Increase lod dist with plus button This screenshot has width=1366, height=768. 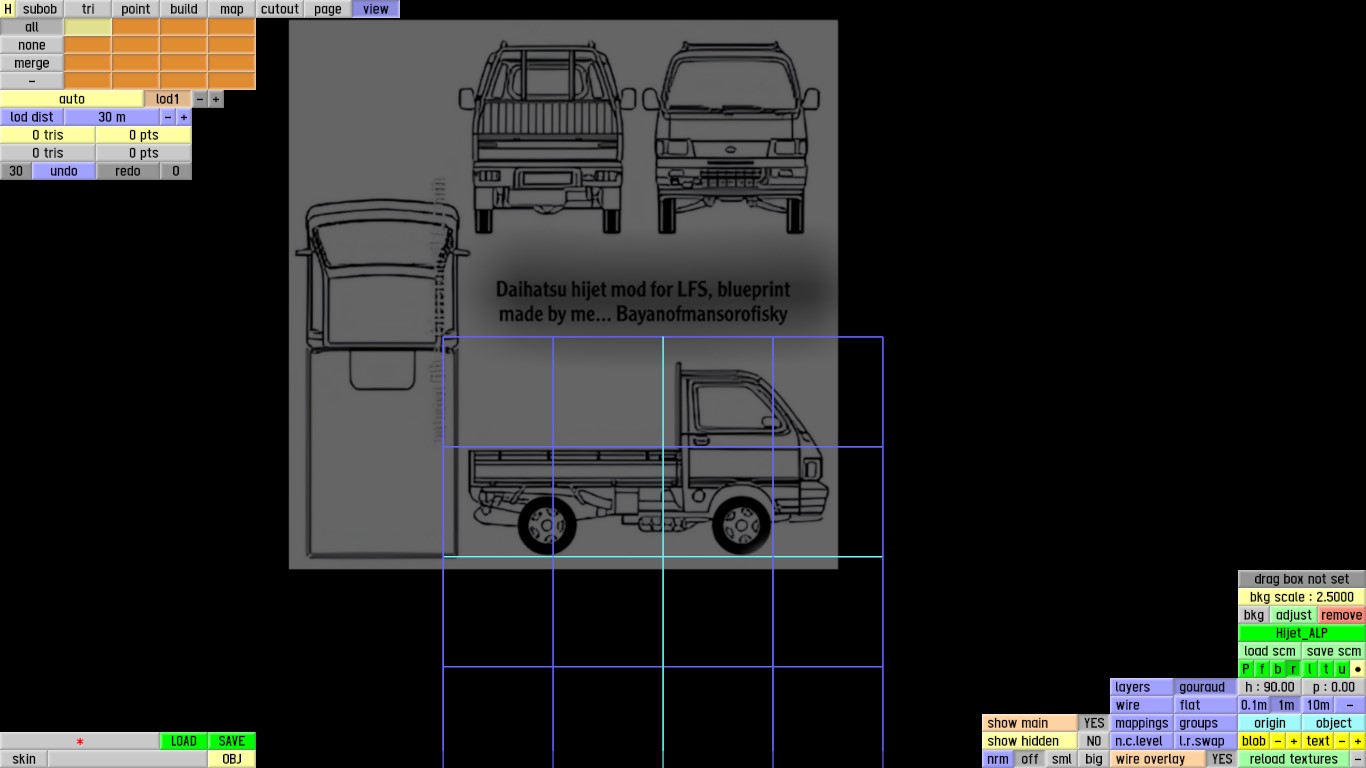click(x=184, y=117)
